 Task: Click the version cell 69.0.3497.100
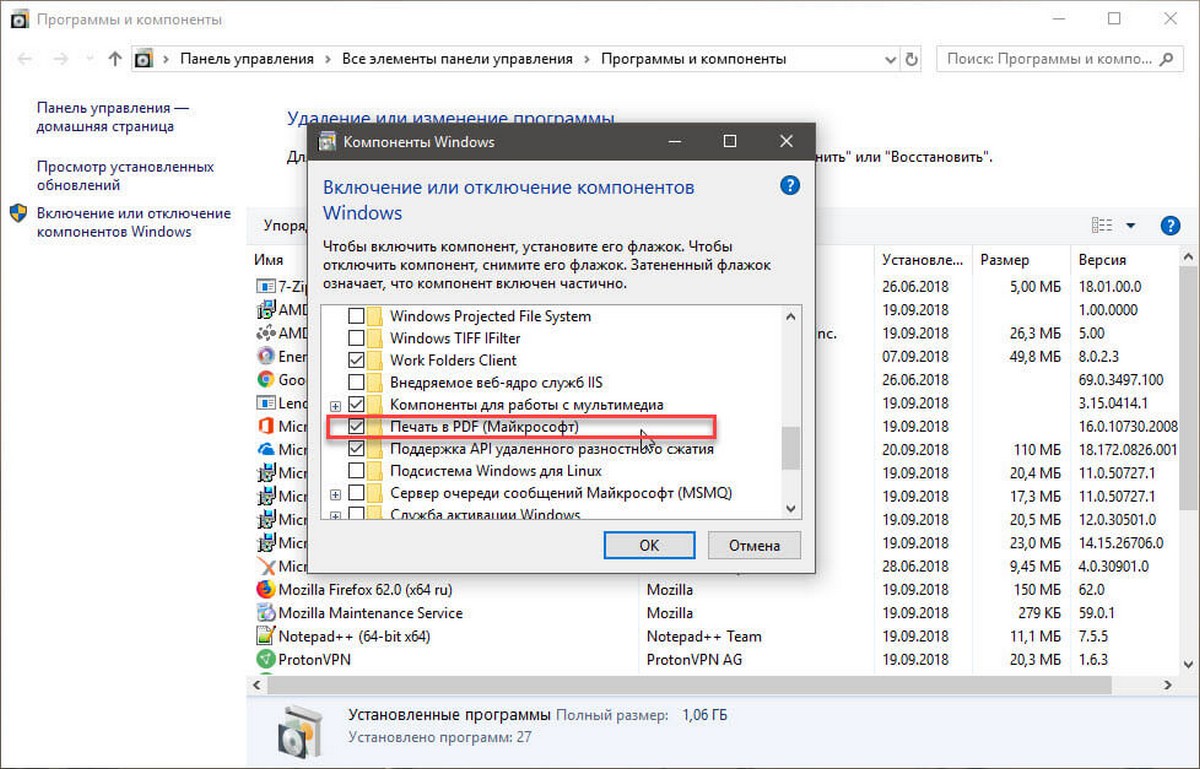click(1121, 379)
